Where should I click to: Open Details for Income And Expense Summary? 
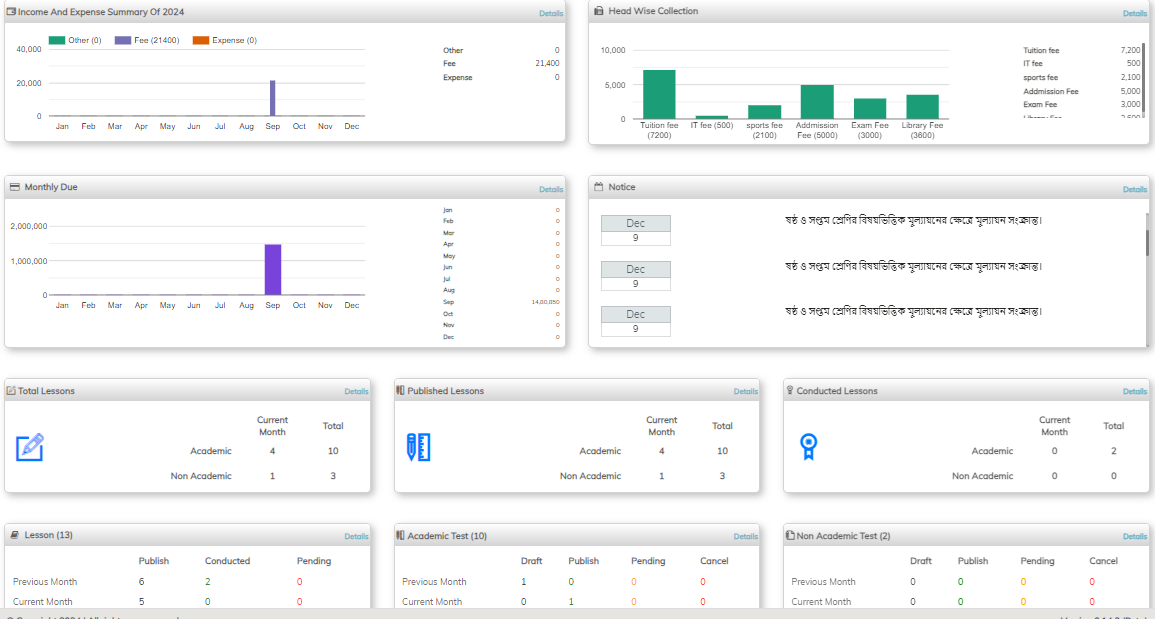coord(551,13)
